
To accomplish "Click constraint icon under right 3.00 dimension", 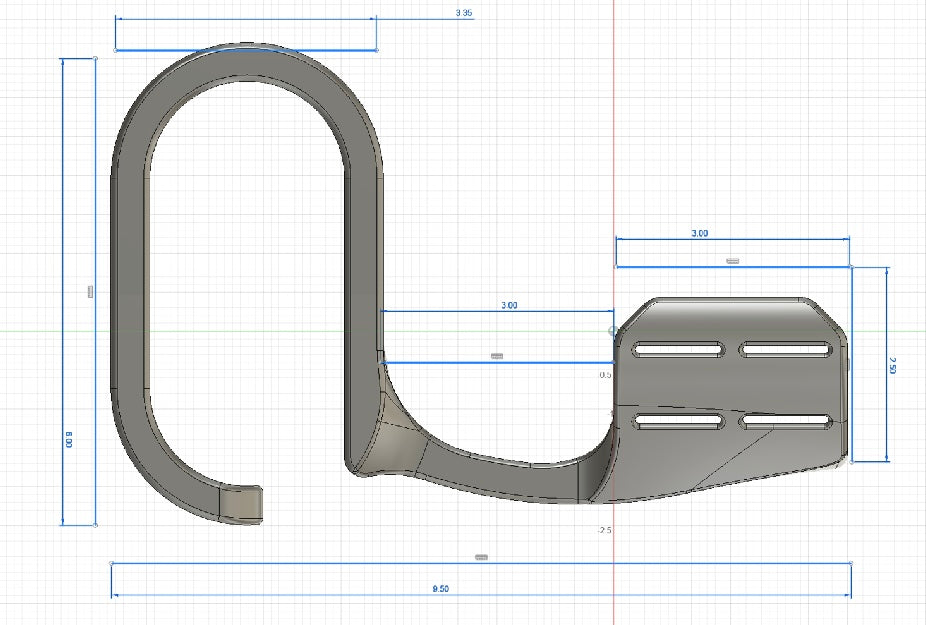I will point(731,260).
